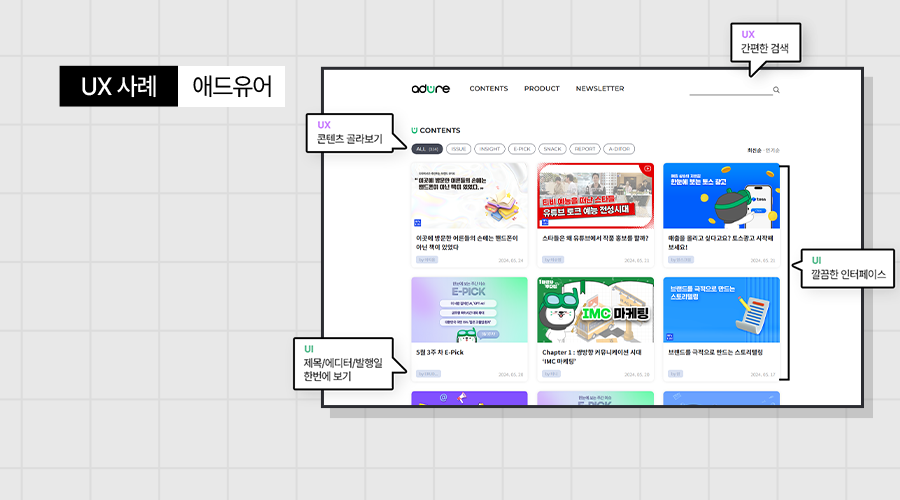Click the green icon beside CONTENTS heading
This screenshot has width=900, height=500.
(414, 130)
